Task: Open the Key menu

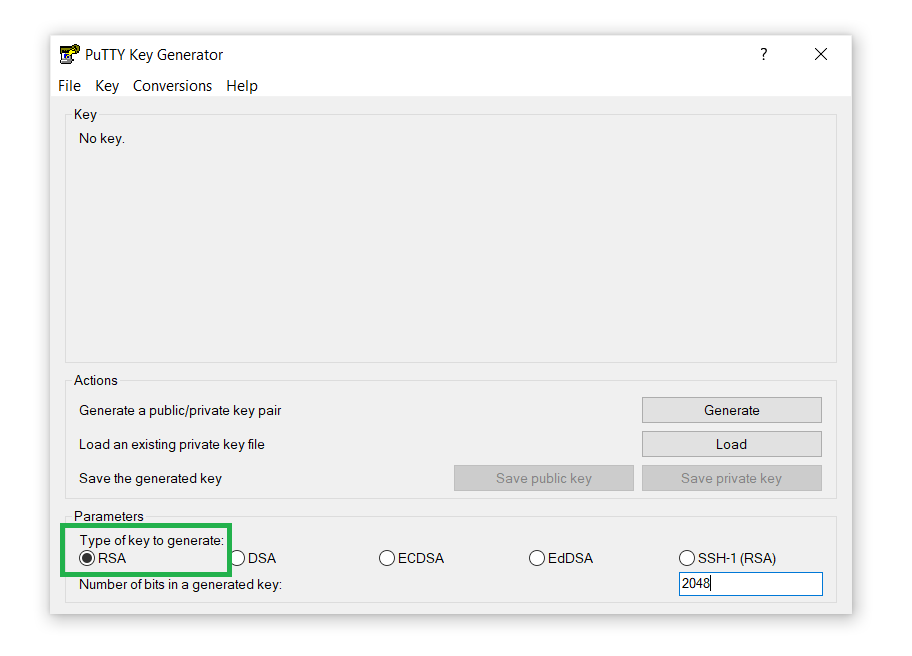Action: point(107,86)
